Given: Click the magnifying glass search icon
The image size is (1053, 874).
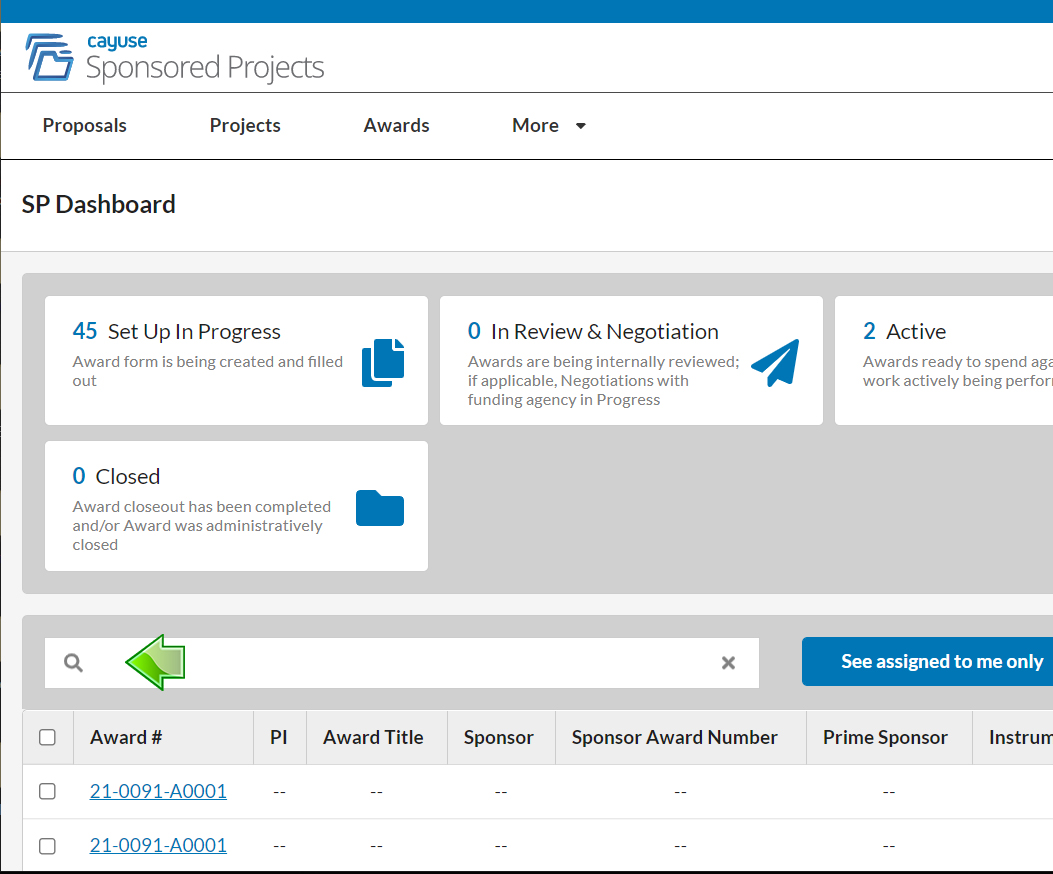Looking at the screenshot, I should 73,663.
